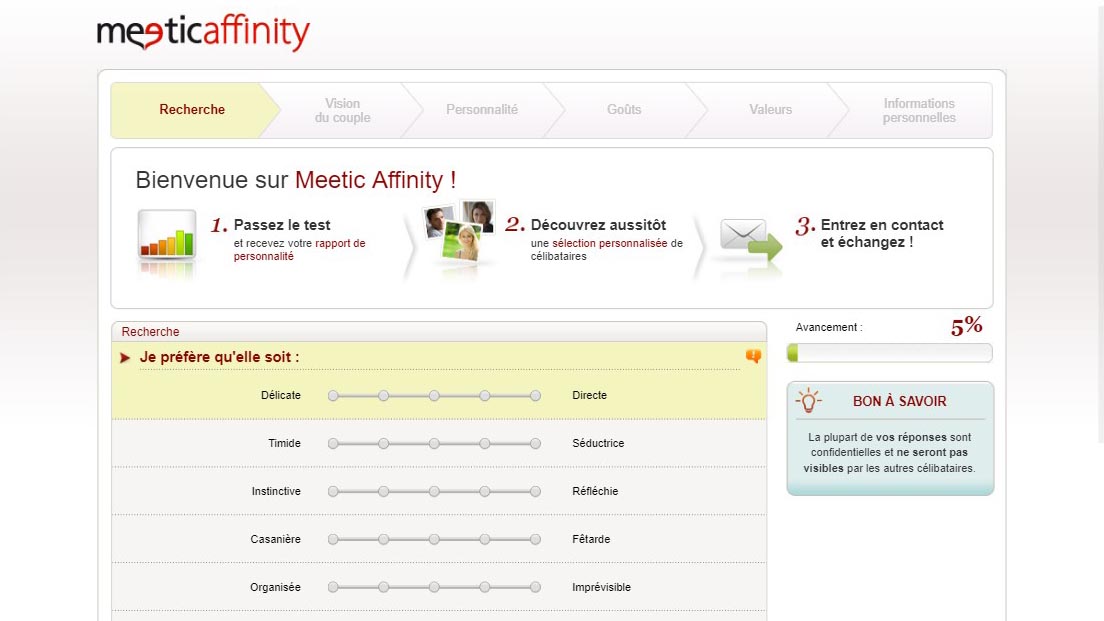Select the point just before Réfléchie
The height and width of the screenshot is (621, 1104).
pyautogui.click(x=484, y=491)
